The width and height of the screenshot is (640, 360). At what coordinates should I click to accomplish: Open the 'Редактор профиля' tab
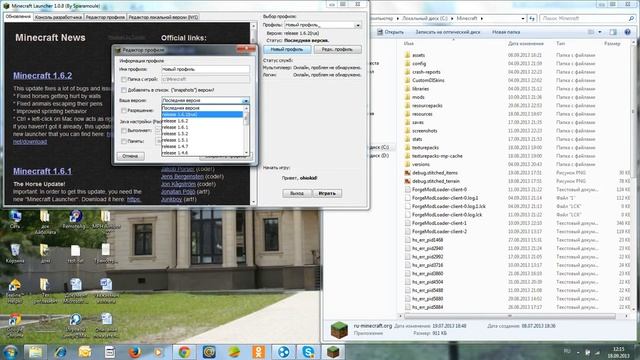[105, 17]
